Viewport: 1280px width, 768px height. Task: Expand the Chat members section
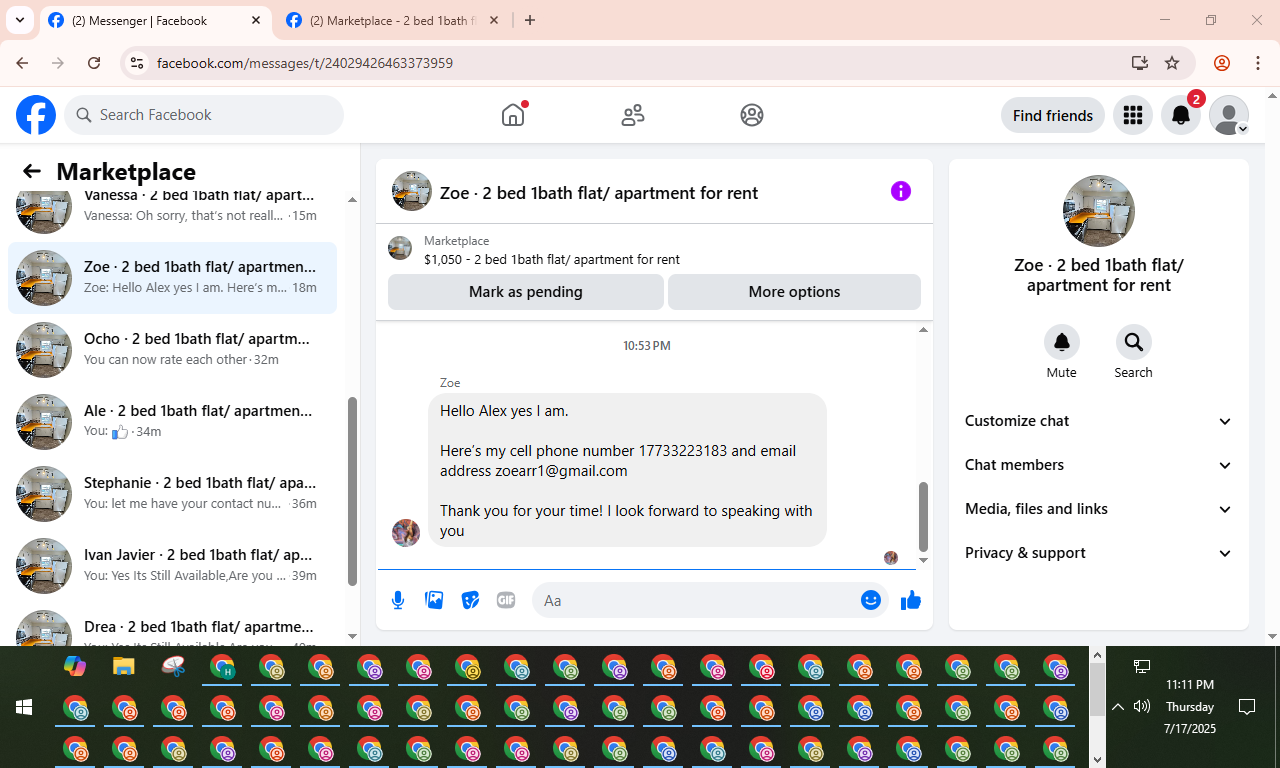coord(1099,465)
